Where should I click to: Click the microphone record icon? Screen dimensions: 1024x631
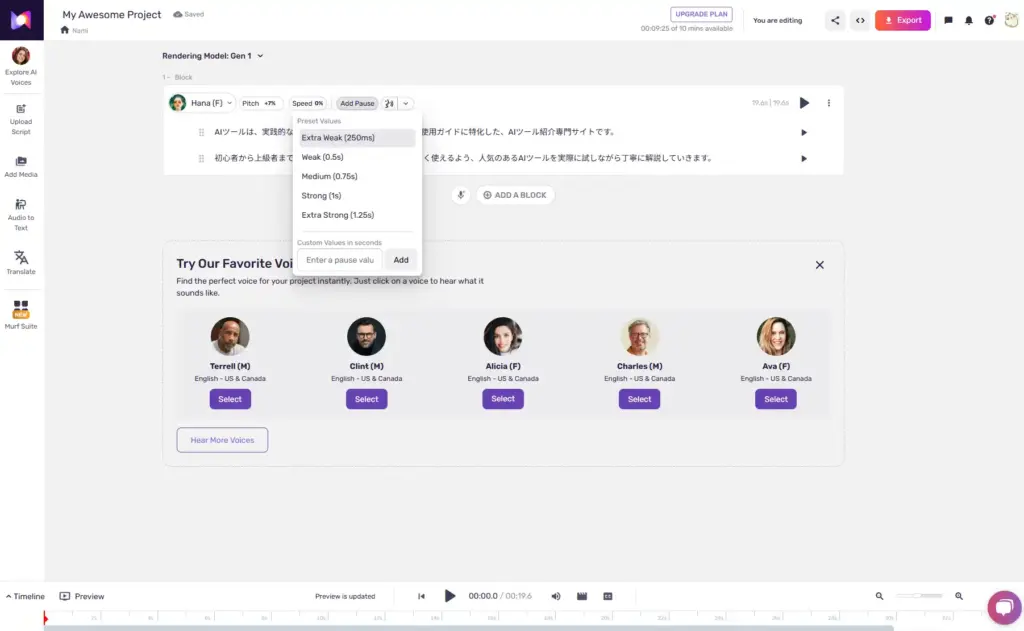460,195
